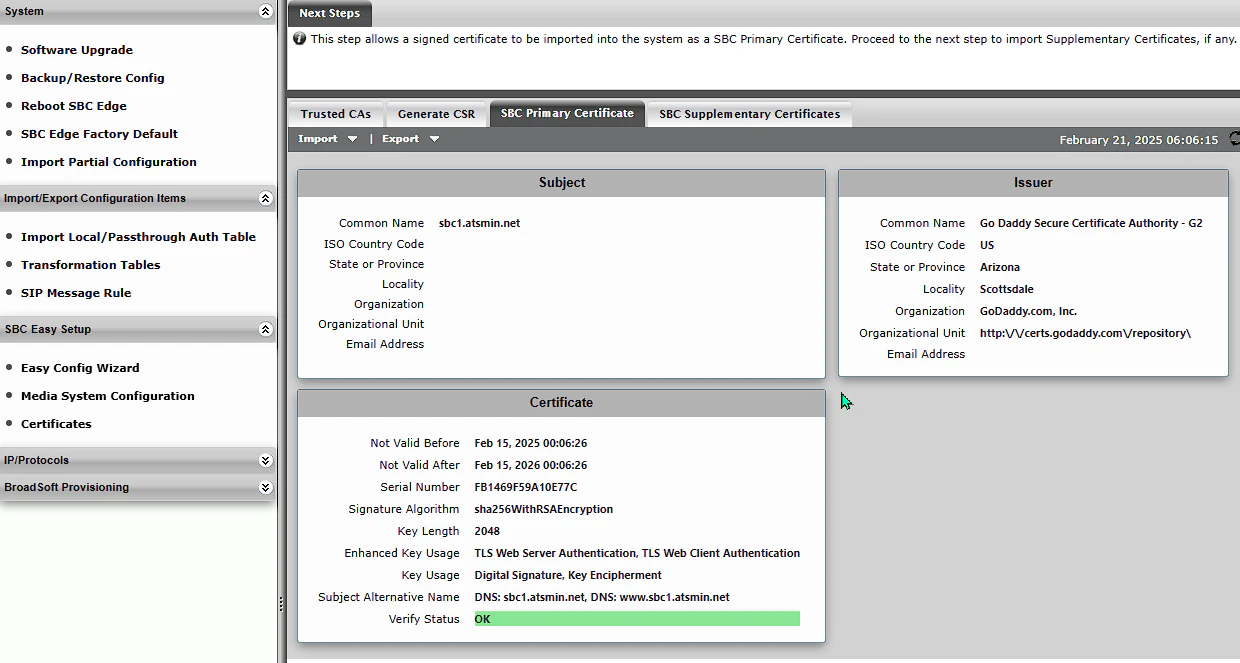The height and width of the screenshot is (663, 1240).
Task: Open the SBC Supplementary Certificates tab
Action: [x=750, y=114]
